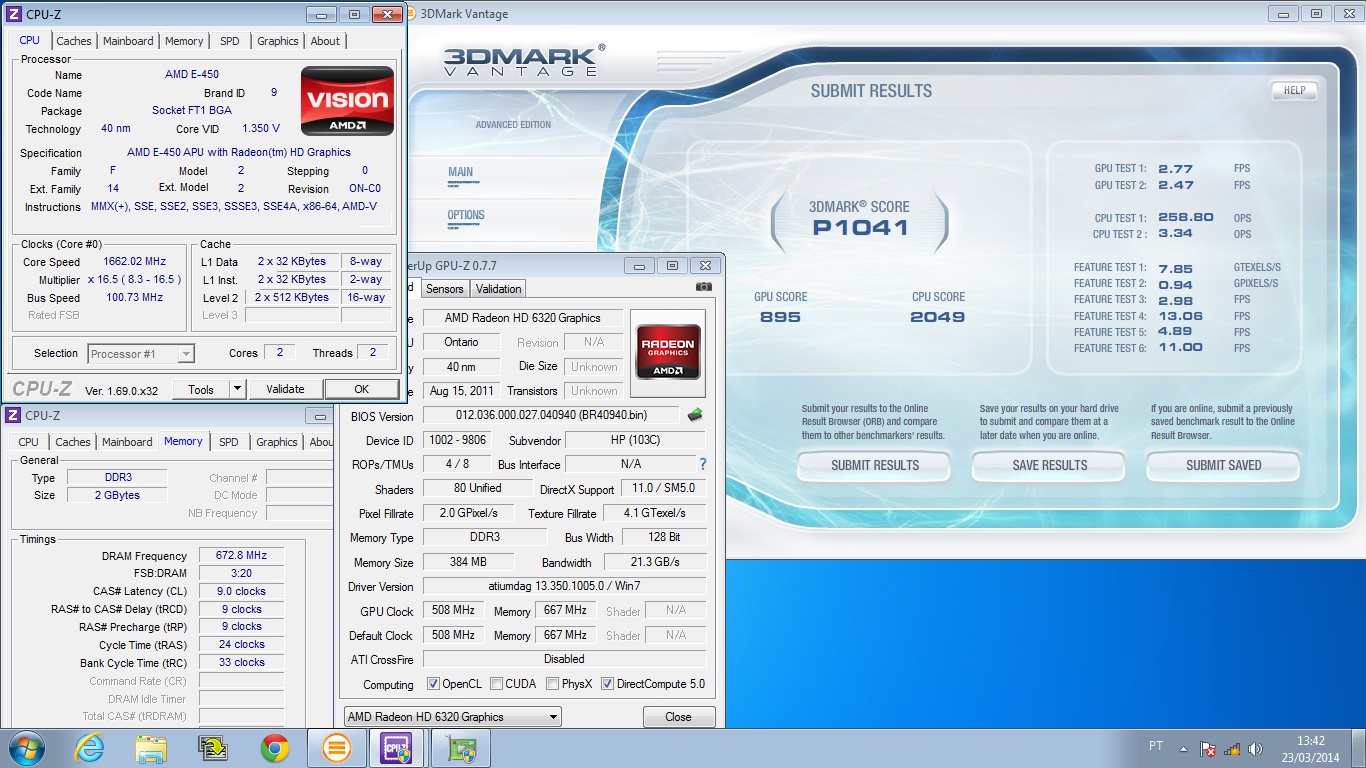Open the Windows Start menu
The height and width of the screenshot is (768, 1366).
point(27,748)
